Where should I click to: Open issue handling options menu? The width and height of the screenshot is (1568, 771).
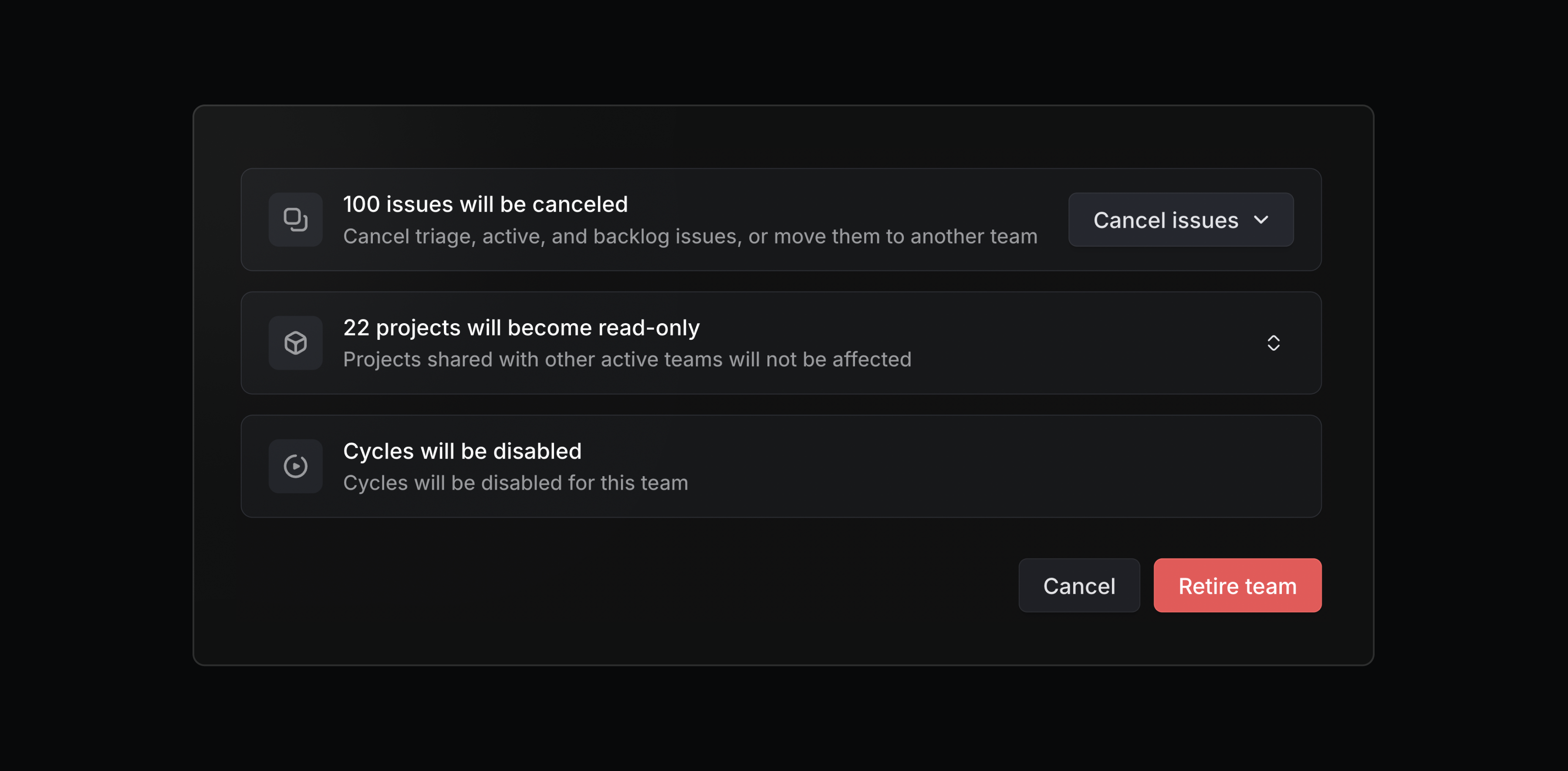1179,220
